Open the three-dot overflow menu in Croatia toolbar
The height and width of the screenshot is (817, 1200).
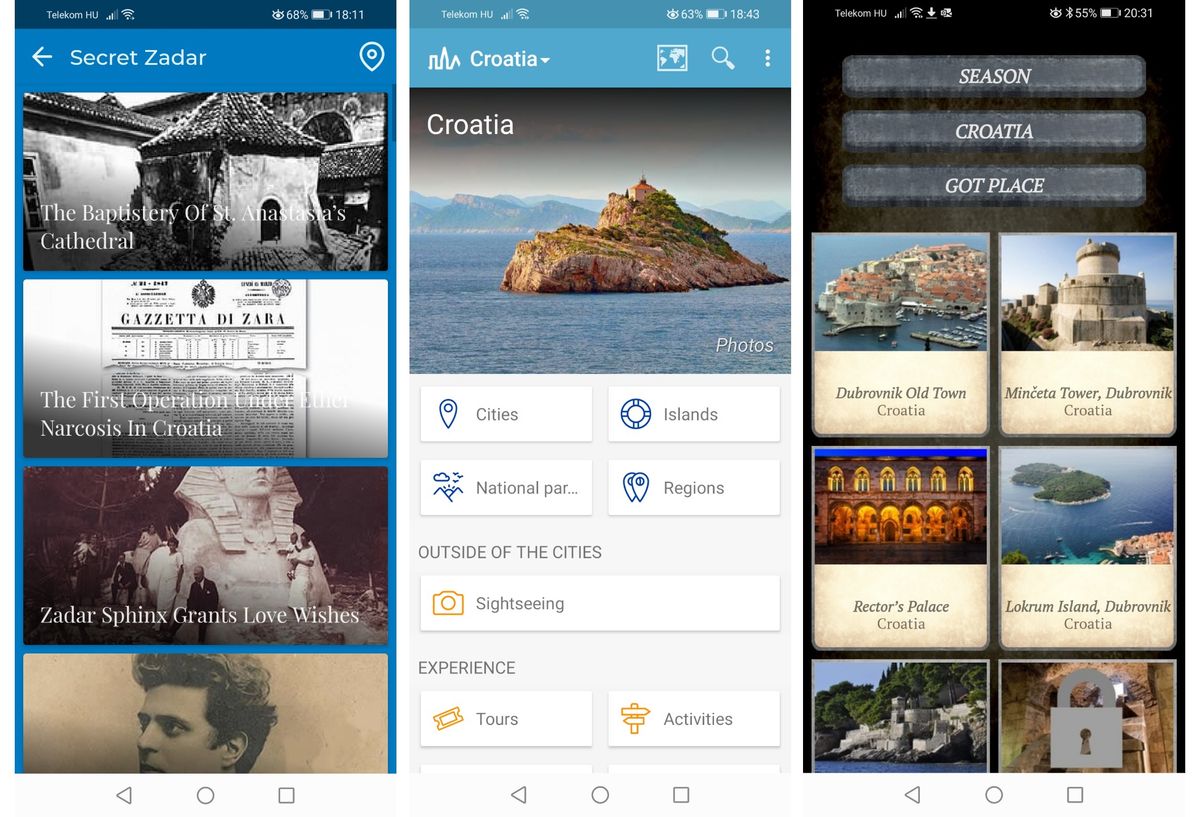tap(767, 59)
